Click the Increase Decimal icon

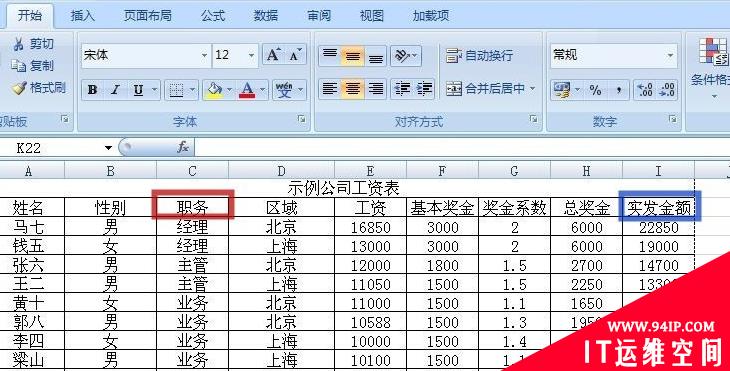click(644, 89)
